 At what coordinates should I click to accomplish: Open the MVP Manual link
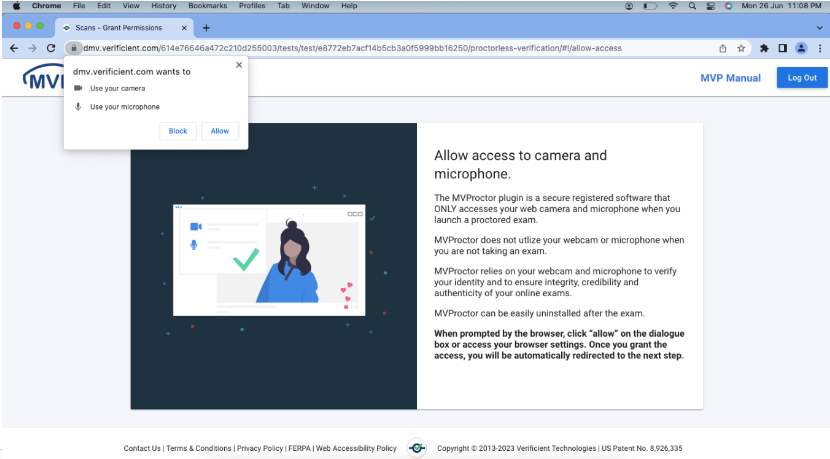click(x=730, y=78)
